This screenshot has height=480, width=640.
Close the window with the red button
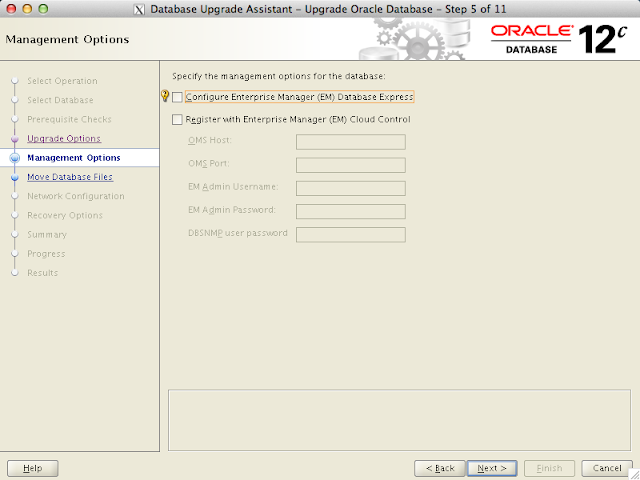click(x=11, y=9)
